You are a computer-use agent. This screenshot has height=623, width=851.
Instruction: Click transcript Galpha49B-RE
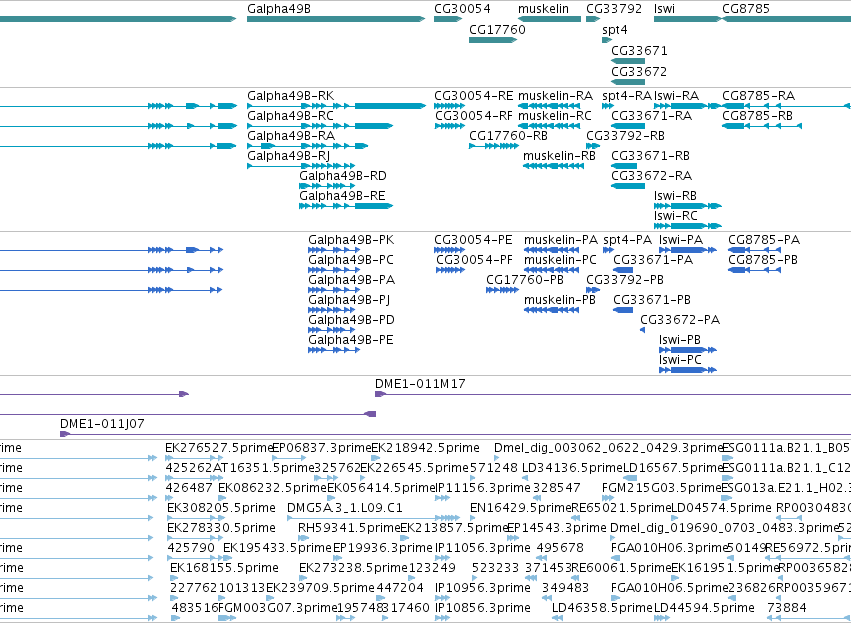[x=346, y=206]
